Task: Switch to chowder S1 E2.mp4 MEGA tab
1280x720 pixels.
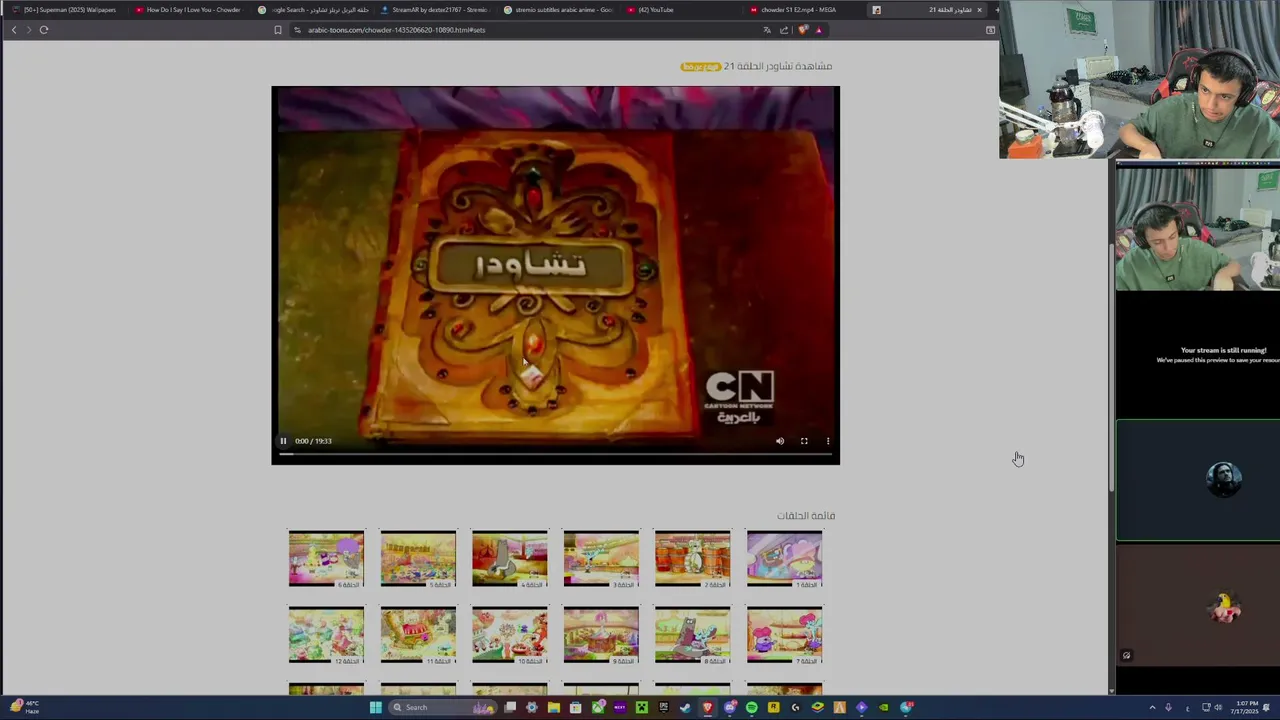Action: [x=804, y=10]
